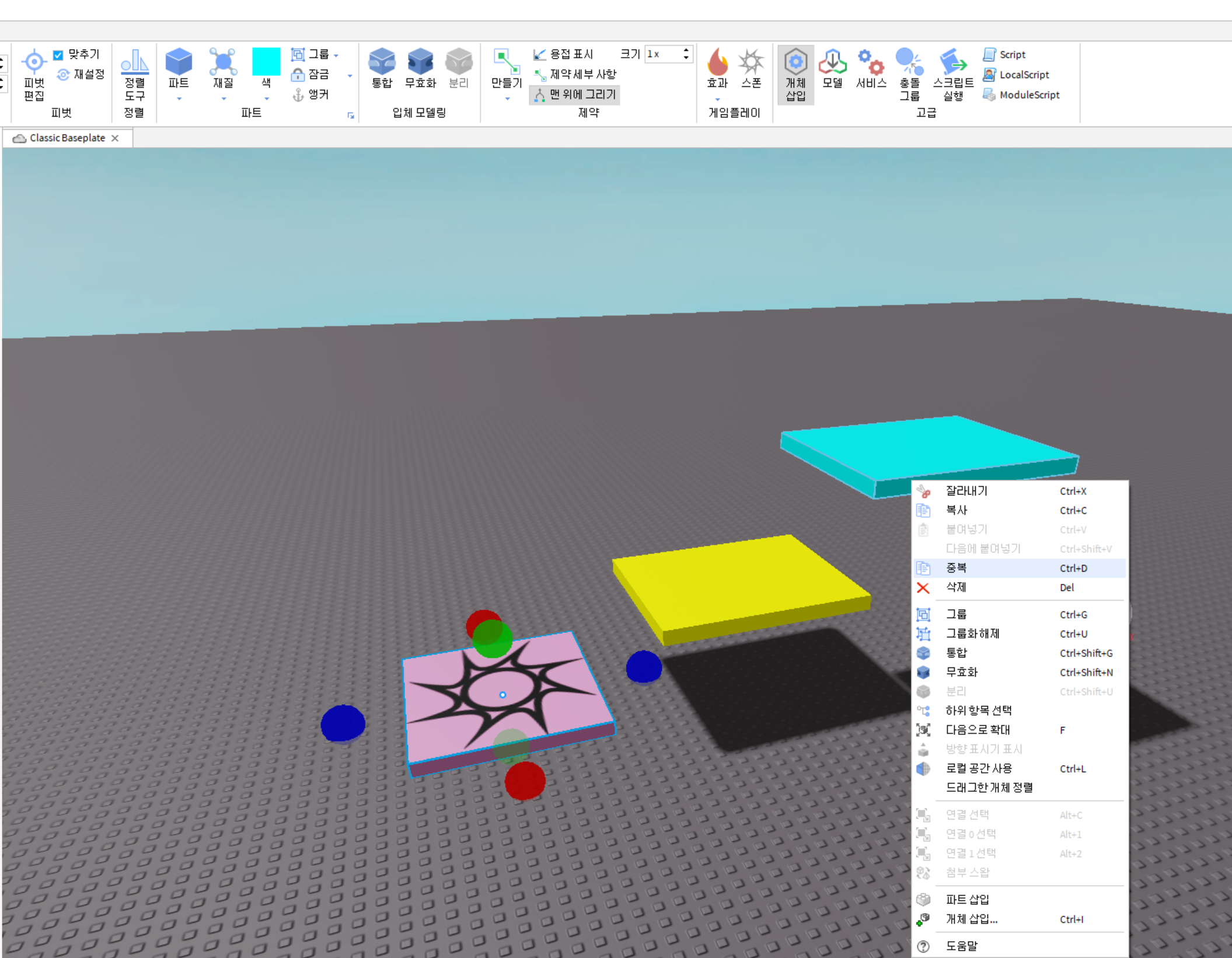Open the Effects (효과) flame icon
This screenshot has width=1232, height=958.
pyautogui.click(x=717, y=62)
